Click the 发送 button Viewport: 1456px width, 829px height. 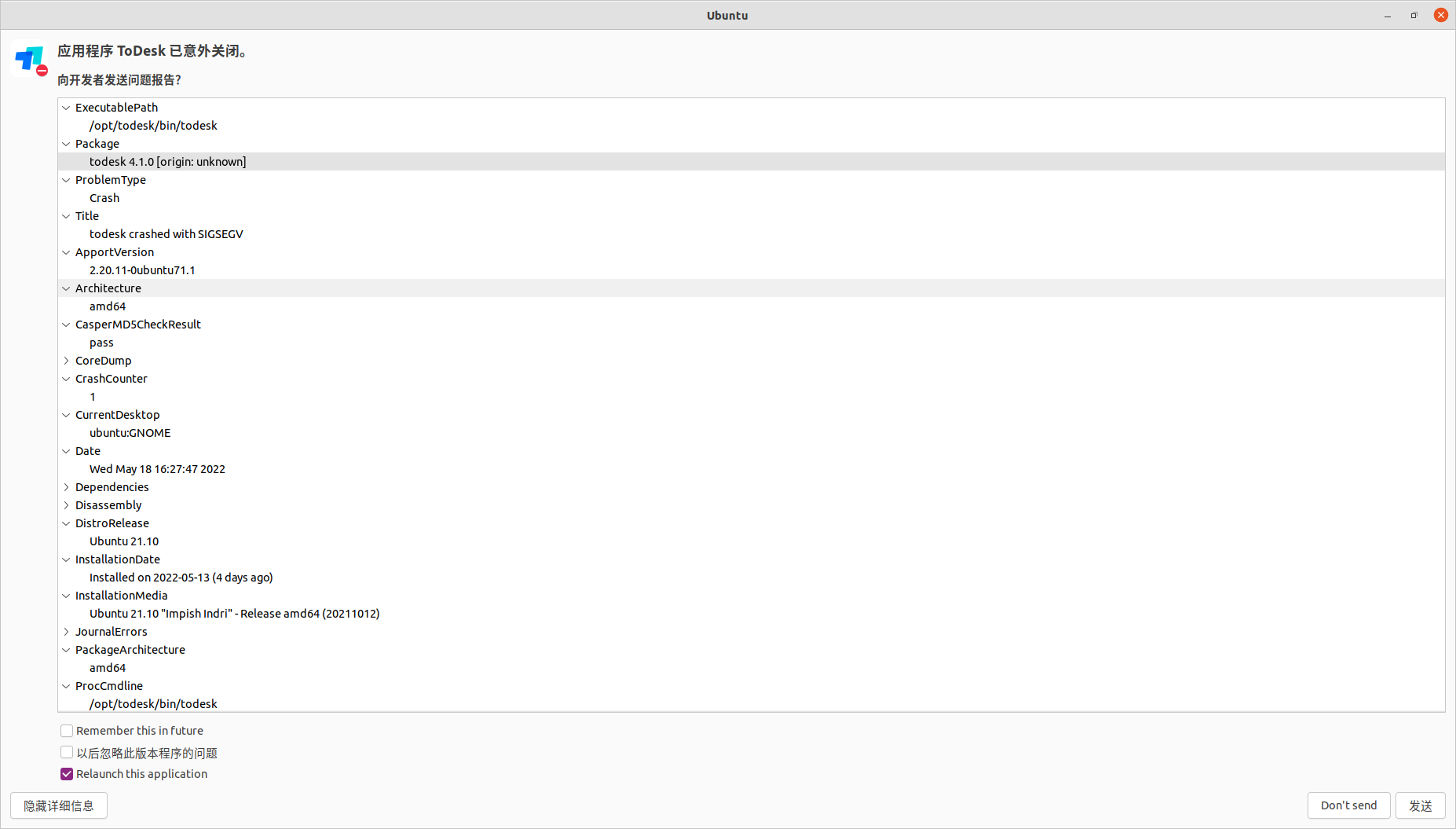tap(1420, 805)
